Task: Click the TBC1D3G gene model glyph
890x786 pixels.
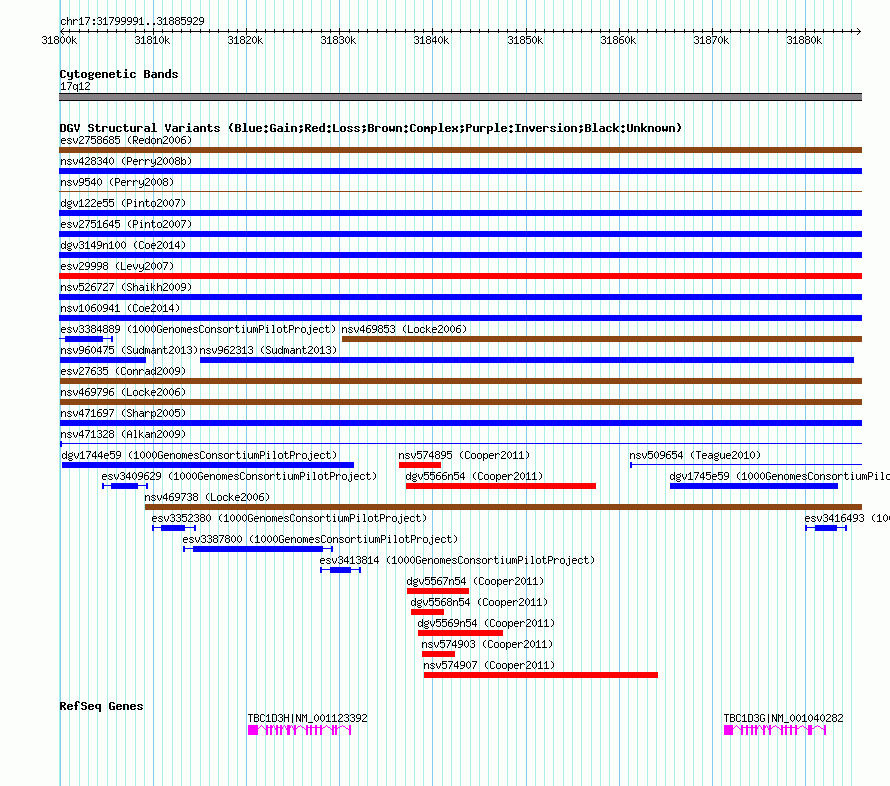Action: pyautogui.click(x=775, y=730)
